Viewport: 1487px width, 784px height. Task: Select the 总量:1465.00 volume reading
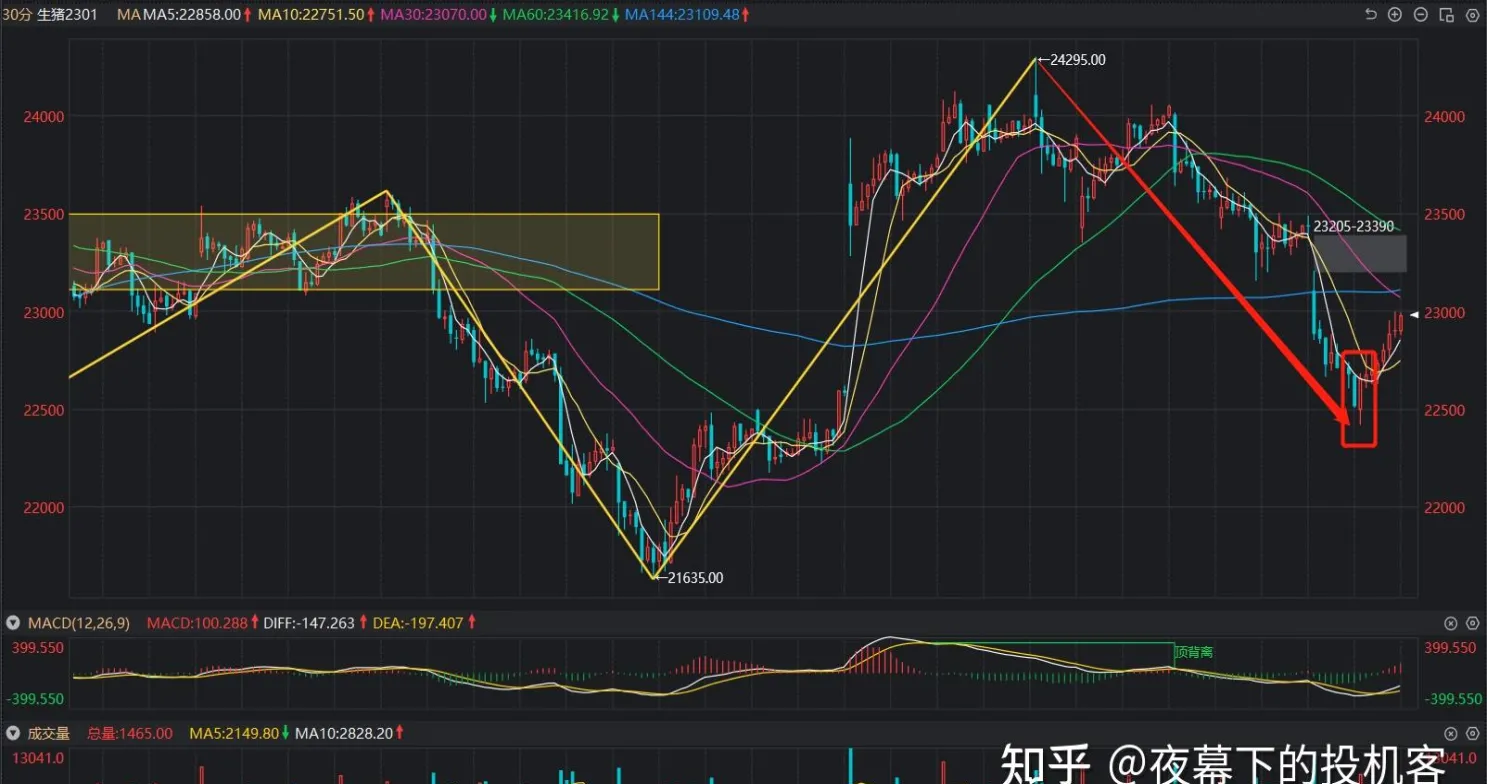pyautogui.click(x=130, y=733)
